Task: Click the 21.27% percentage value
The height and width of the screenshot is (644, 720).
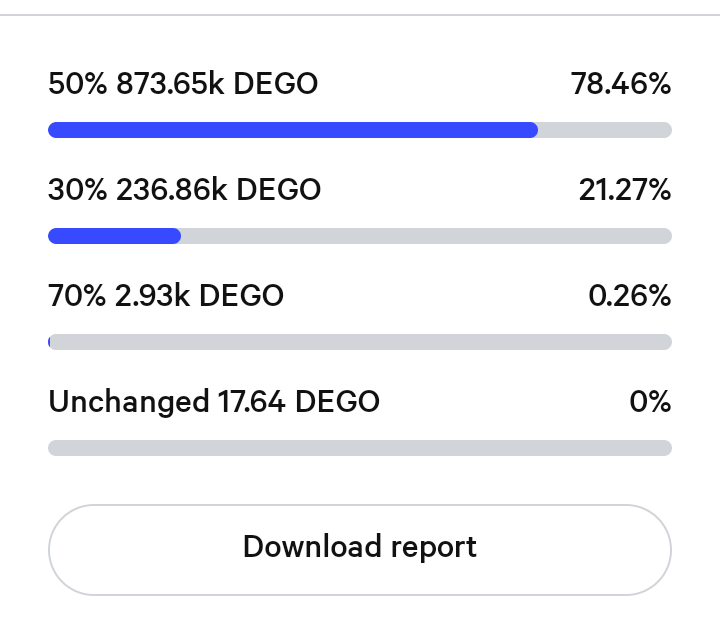Action: 625,189
